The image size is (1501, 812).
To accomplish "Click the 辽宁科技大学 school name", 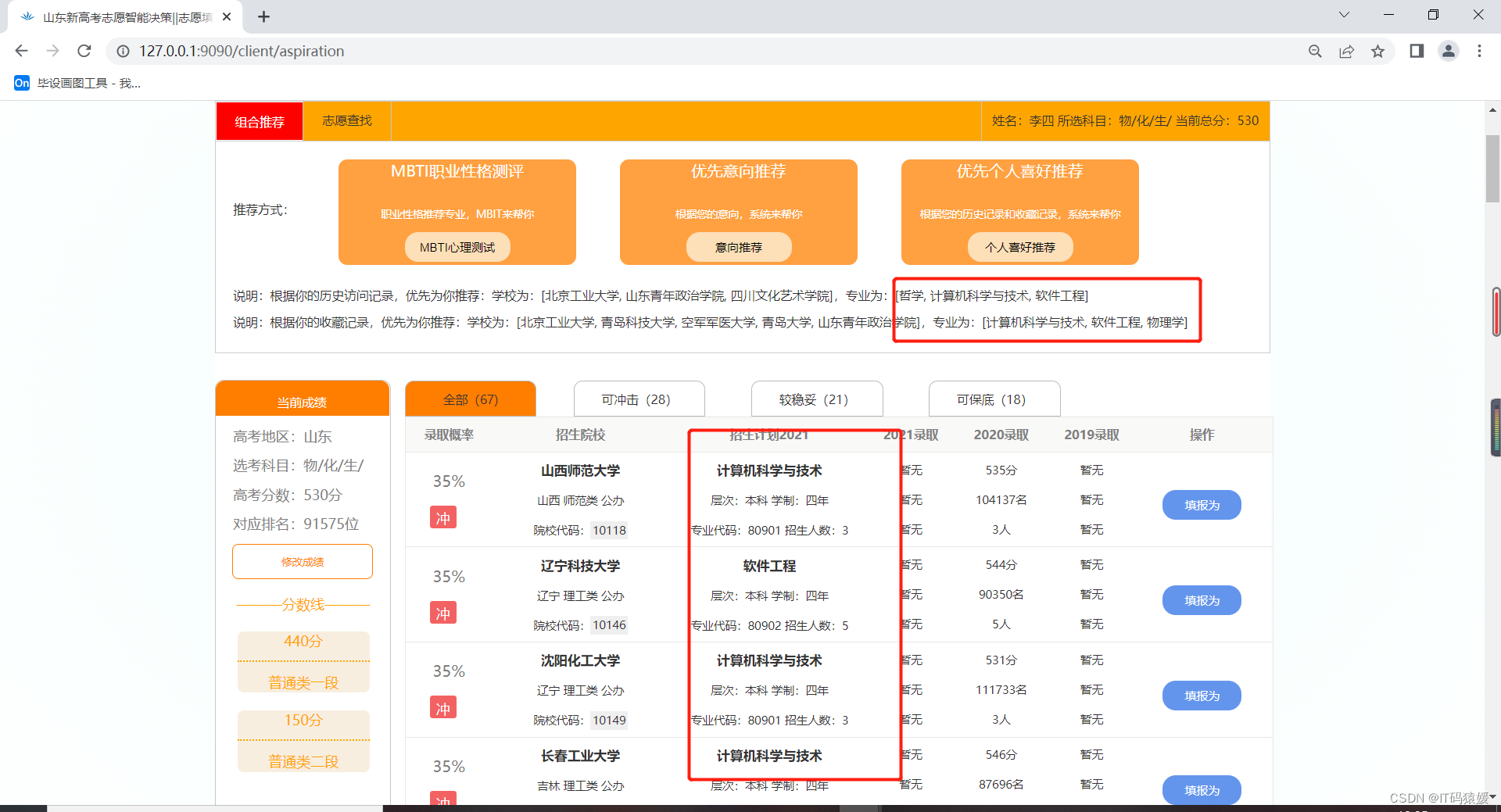I will click(580, 566).
